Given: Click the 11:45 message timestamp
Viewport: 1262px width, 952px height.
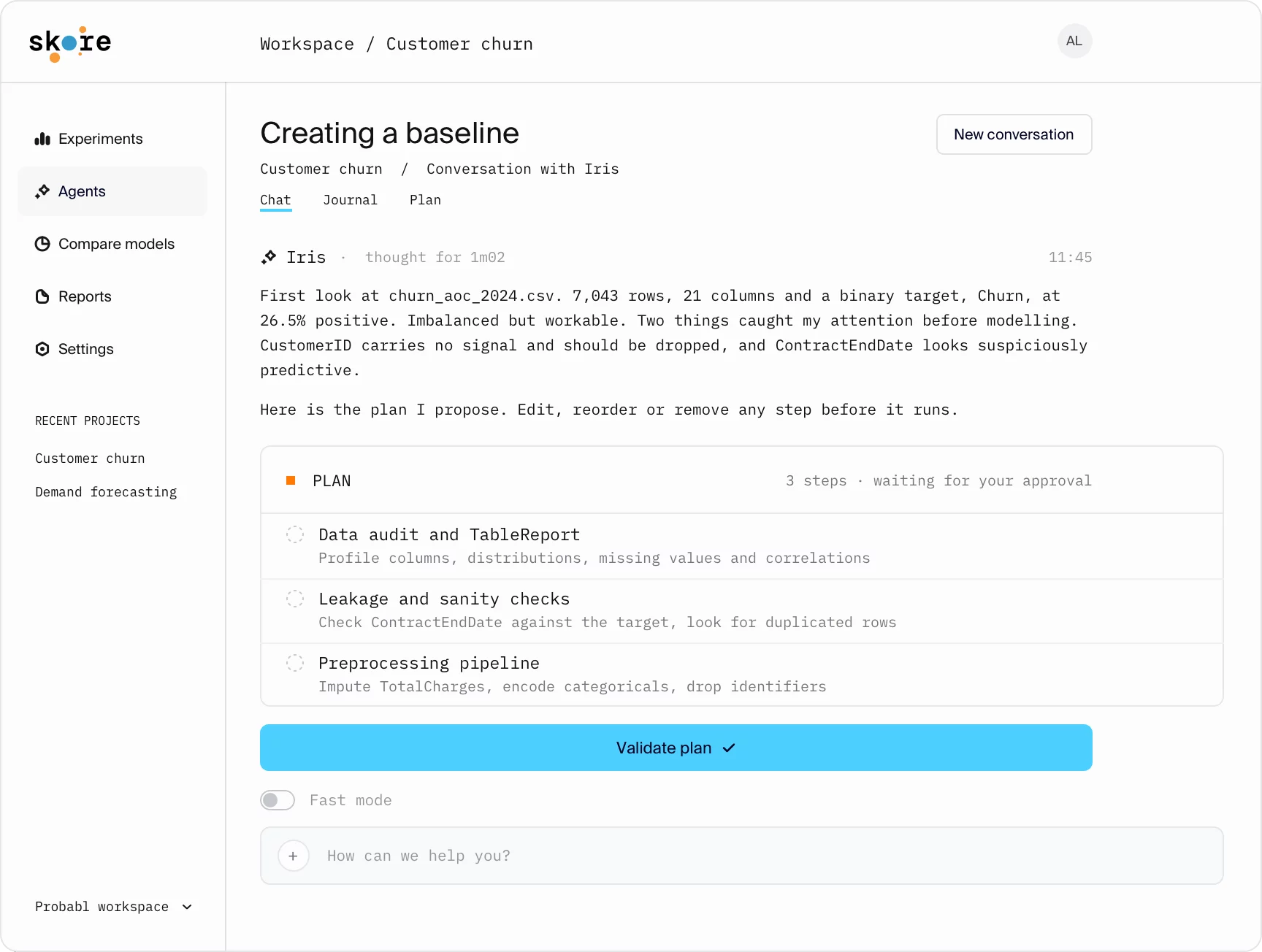Looking at the screenshot, I should click(1070, 257).
